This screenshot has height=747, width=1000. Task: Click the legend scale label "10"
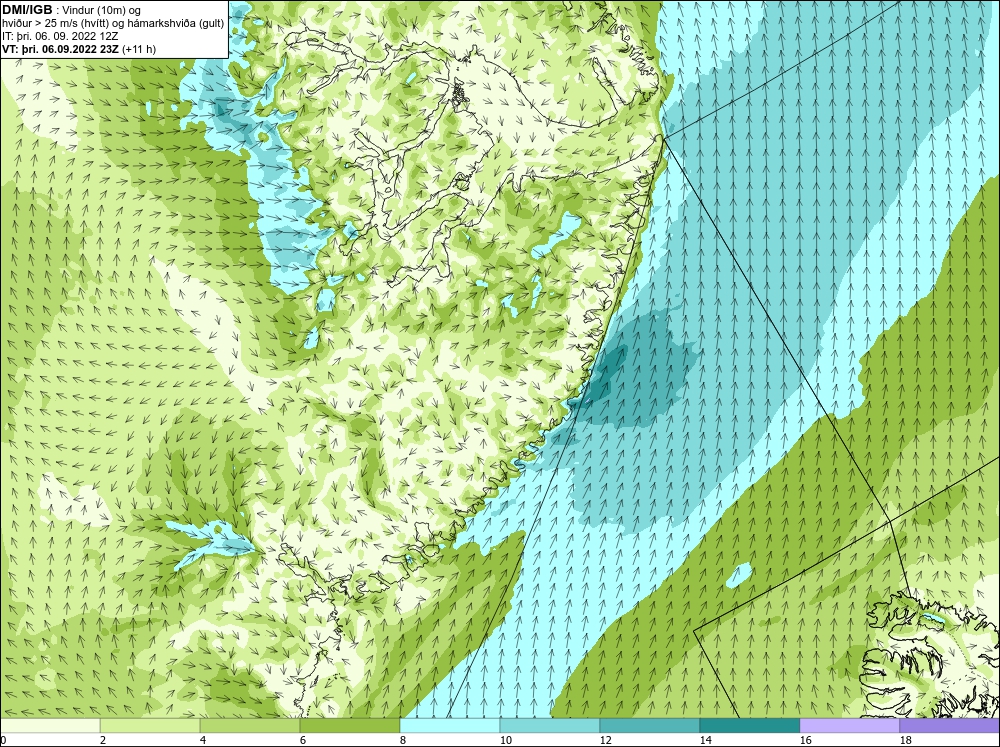506,740
